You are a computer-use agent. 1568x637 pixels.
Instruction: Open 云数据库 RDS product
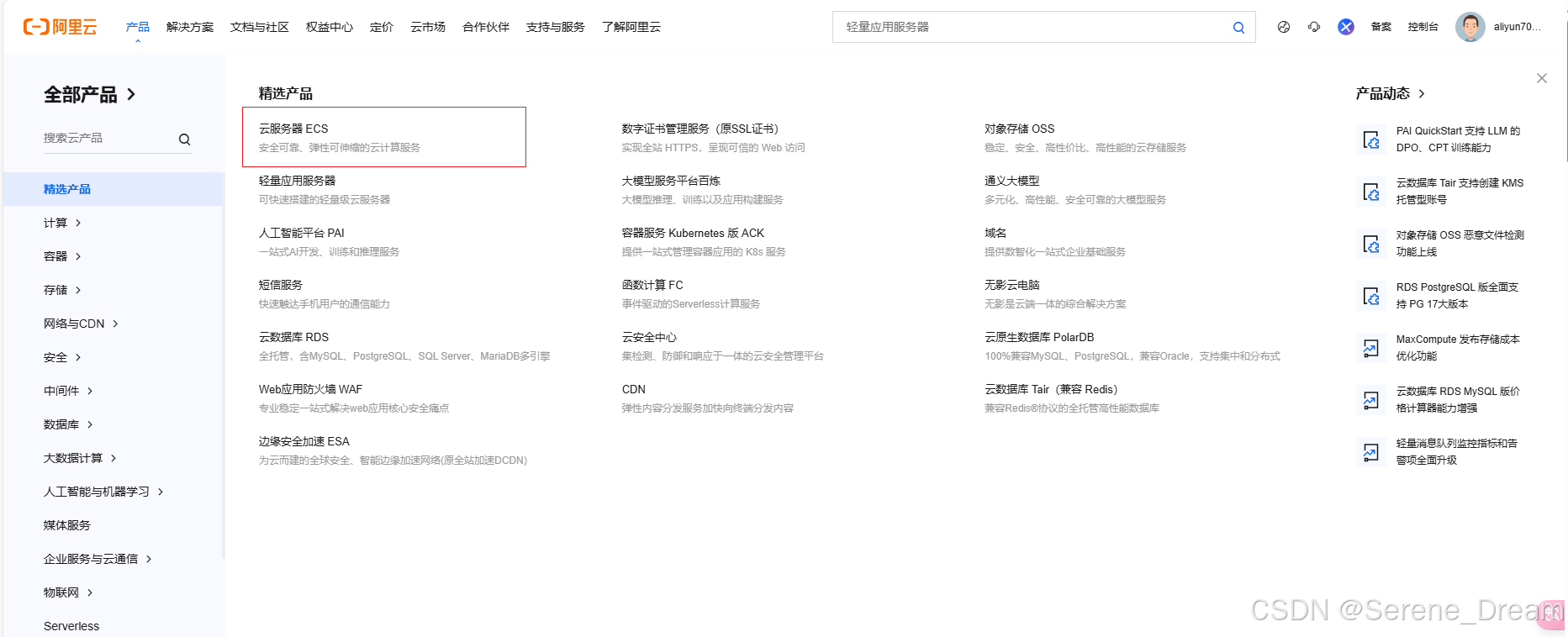click(x=293, y=337)
